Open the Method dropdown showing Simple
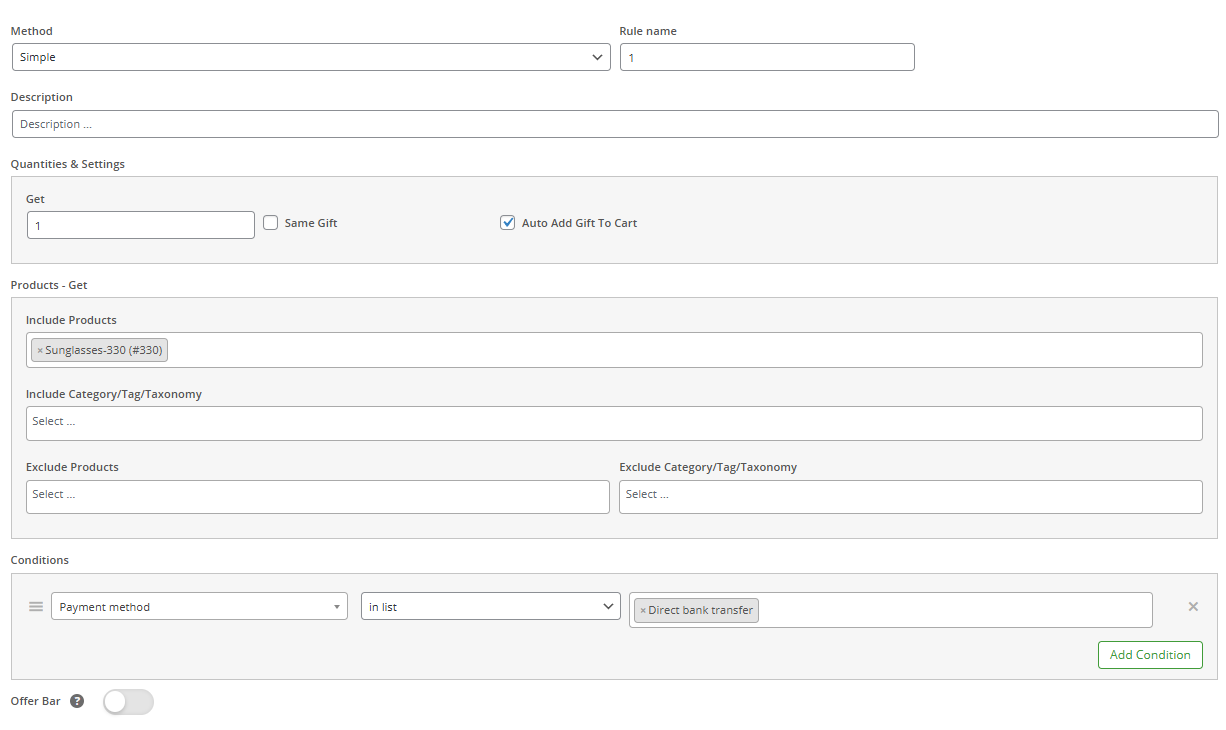Screen dimensions: 1226x730 [310, 58]
